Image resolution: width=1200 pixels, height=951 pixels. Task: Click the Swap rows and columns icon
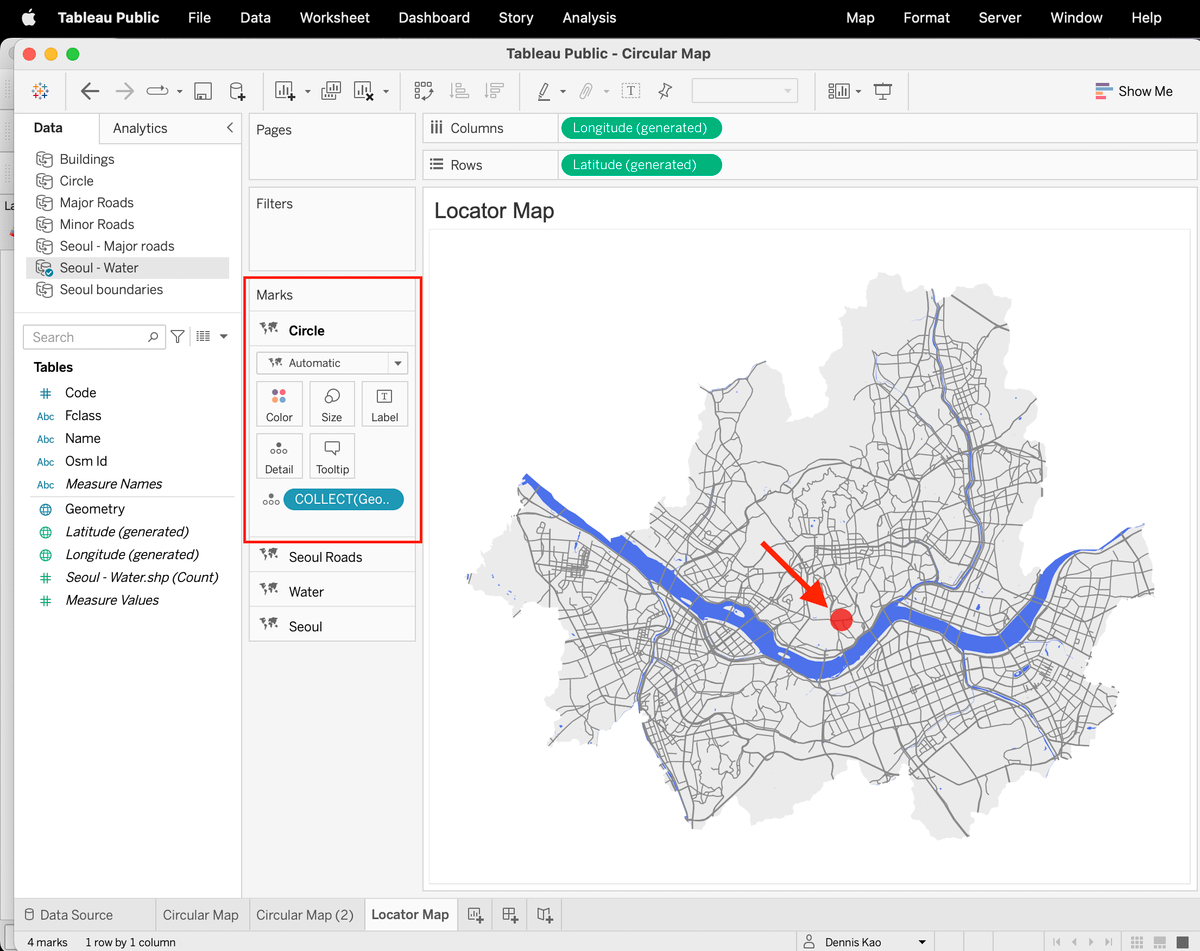click(423, 91)
